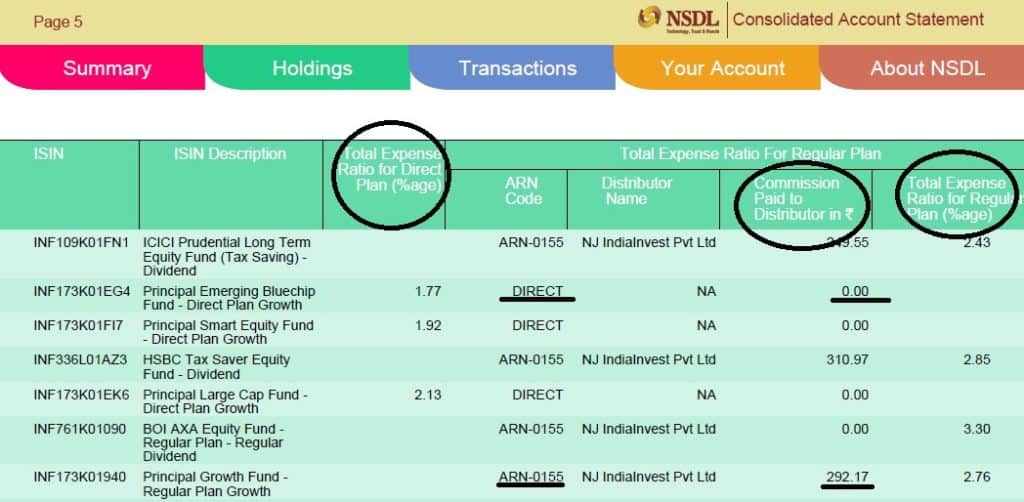Click commission value 292.17
The width and height of the screenshot is (1024, 502).
(x=848, y=477)
